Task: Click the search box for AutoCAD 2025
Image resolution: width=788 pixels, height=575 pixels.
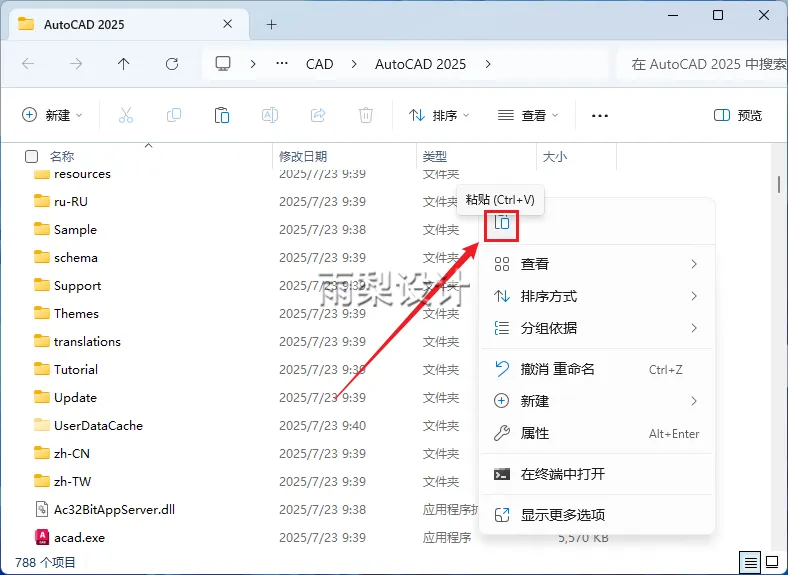Action: pos(702,64)
